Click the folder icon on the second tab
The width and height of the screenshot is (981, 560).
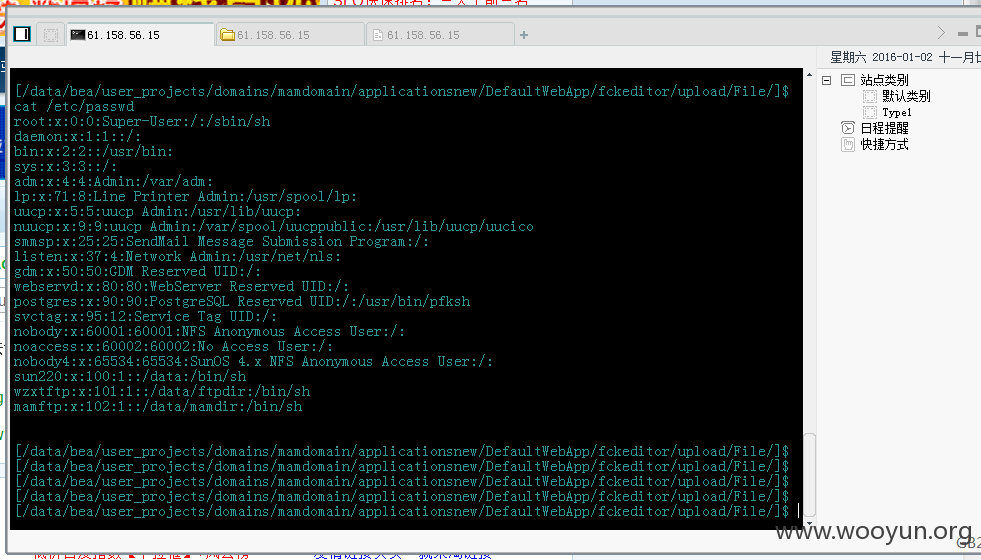228,35
